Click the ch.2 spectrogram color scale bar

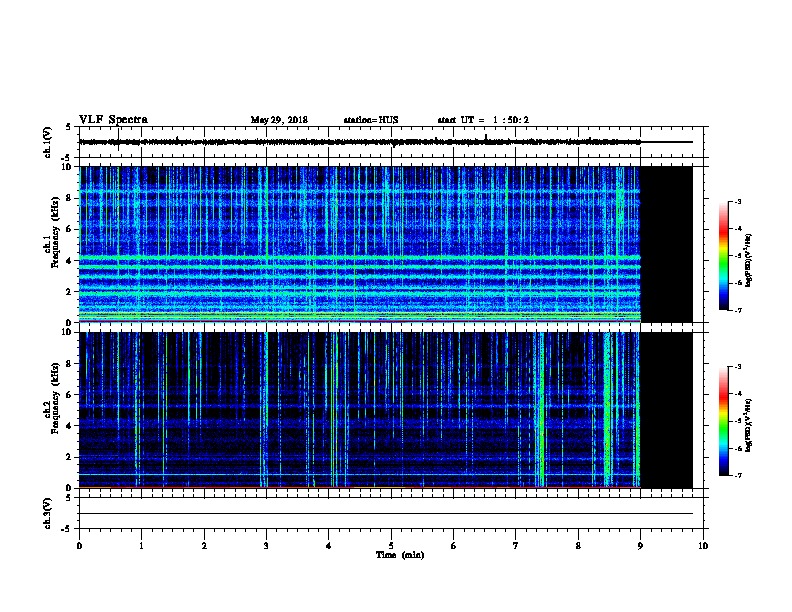[x=724, y=421]
